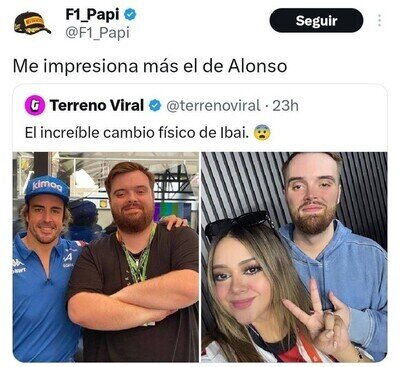The image size is (400, 367).
Task: Click verified badge next to Terreno Viral
Action: tap(155, 106)
